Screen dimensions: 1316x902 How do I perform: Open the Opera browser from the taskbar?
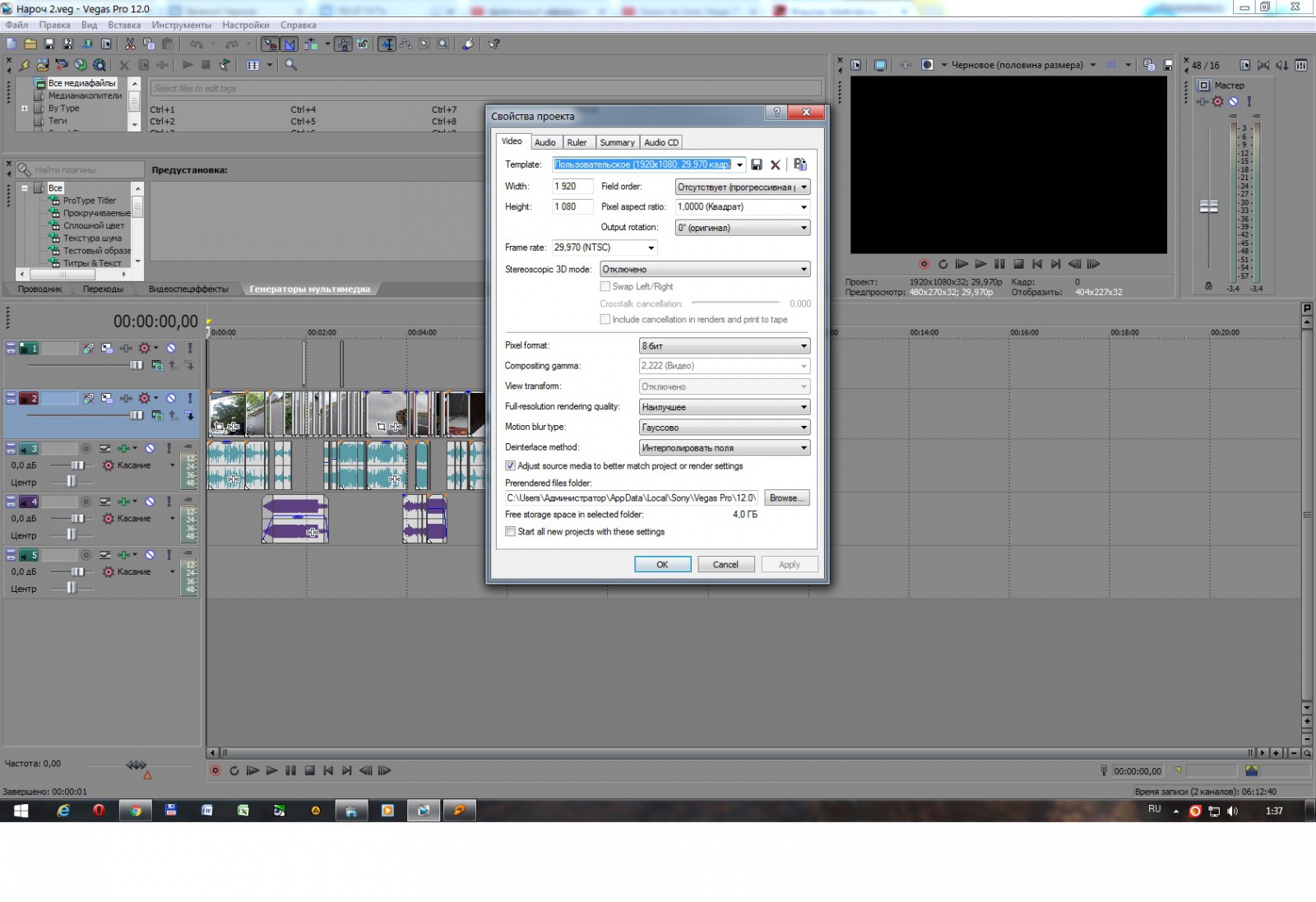pyautogui.click(x=99, y=811)
